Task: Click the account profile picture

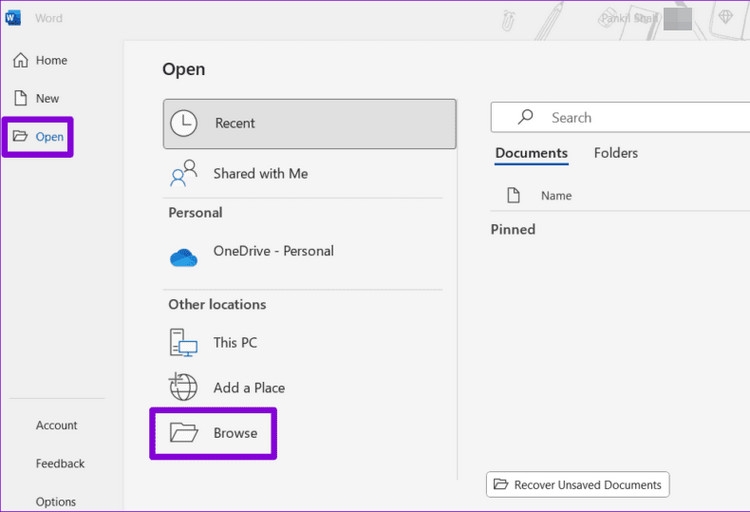Action: 677,19
